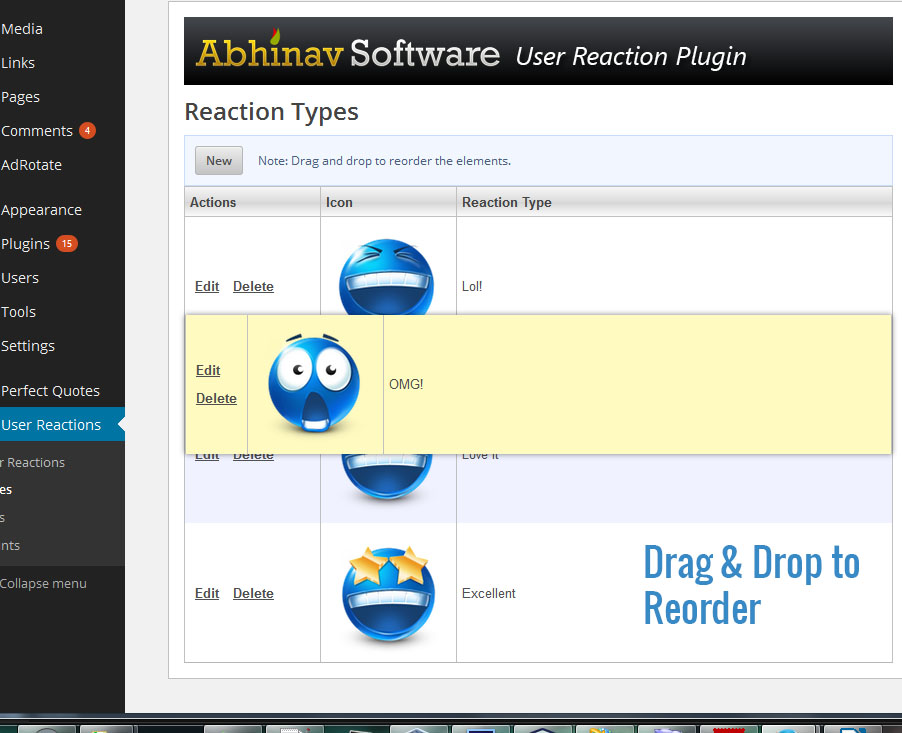Select the User Reactions sidebar menu
This screenshot has width=902, height=733.
[51, 425]
